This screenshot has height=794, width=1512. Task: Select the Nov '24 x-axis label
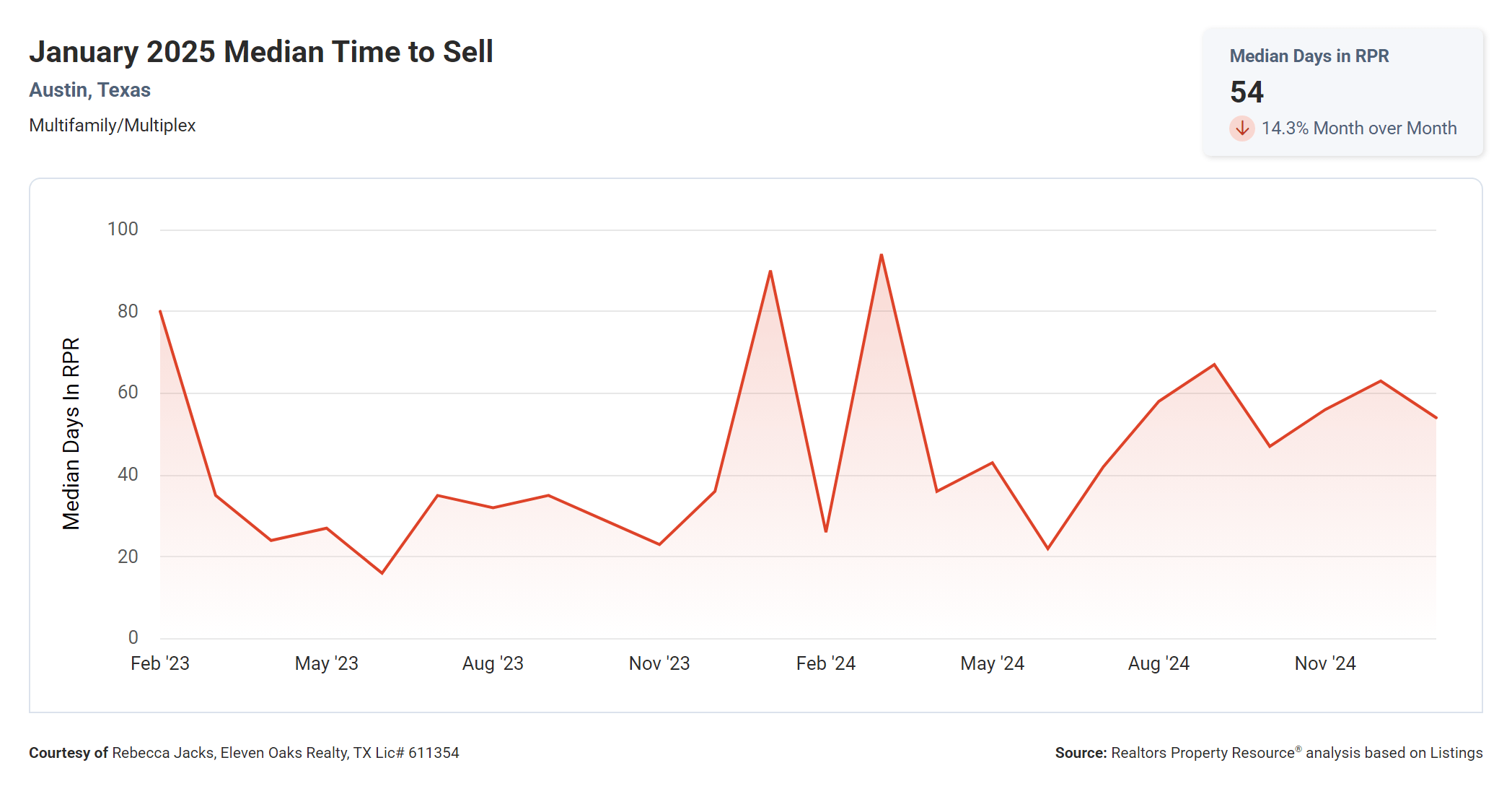tap(1325, 663)
